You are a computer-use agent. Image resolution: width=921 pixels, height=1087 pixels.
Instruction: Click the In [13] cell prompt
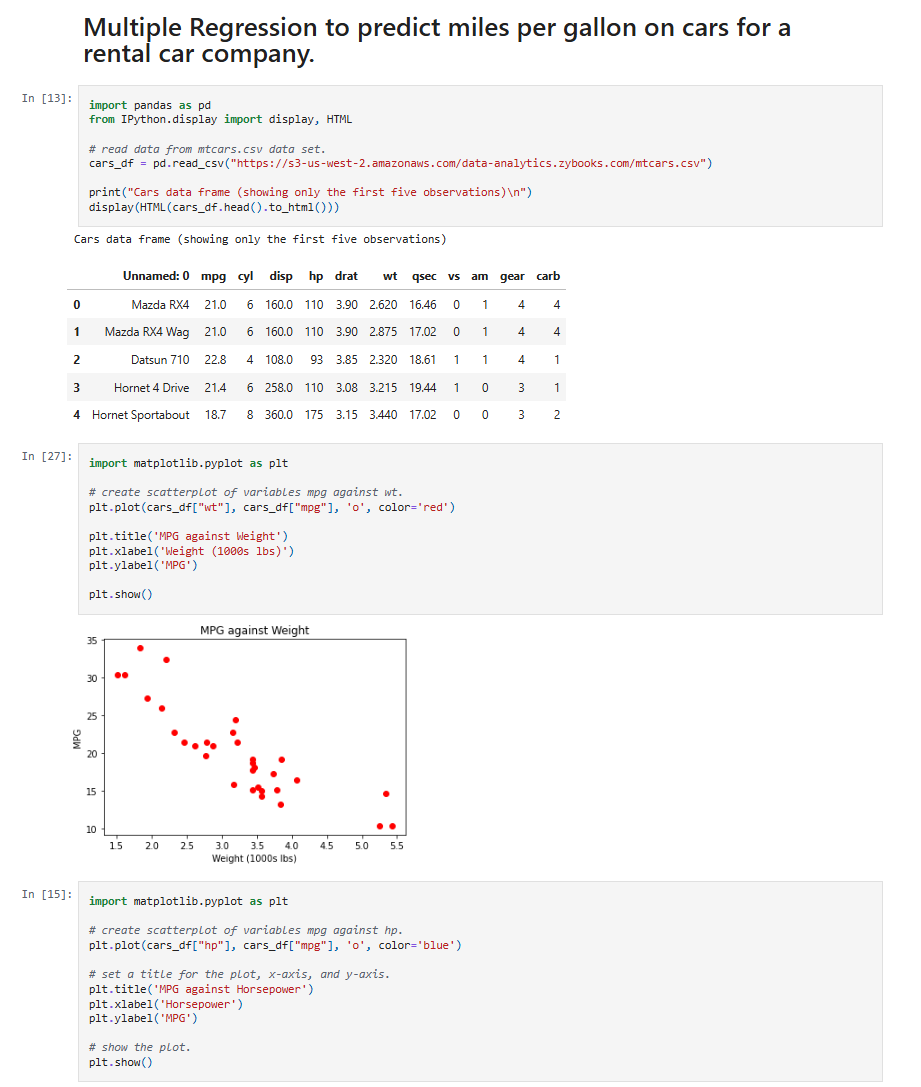point(46,98)
